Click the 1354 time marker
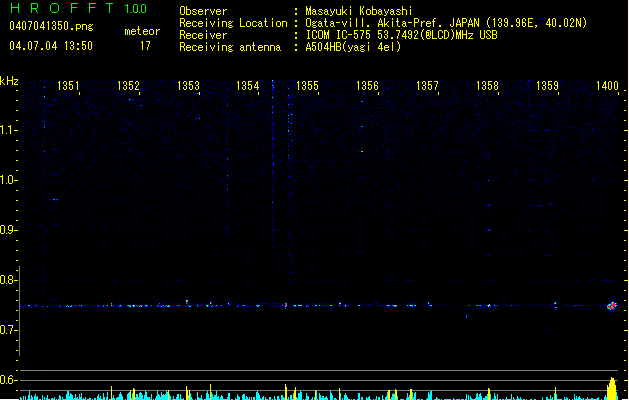This screenshot has height=400, width=629. coord(248,86)
